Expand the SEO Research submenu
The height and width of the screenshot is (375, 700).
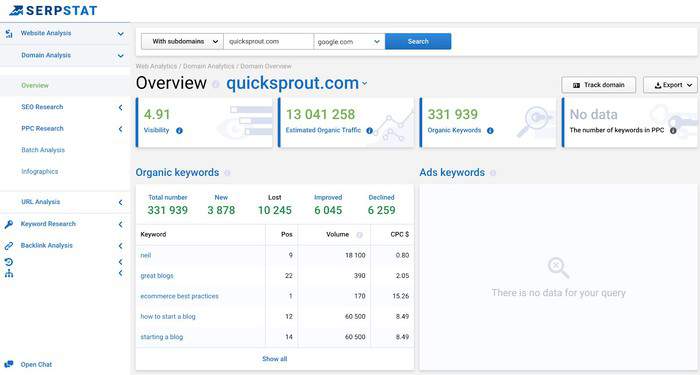tap(121, 107)
